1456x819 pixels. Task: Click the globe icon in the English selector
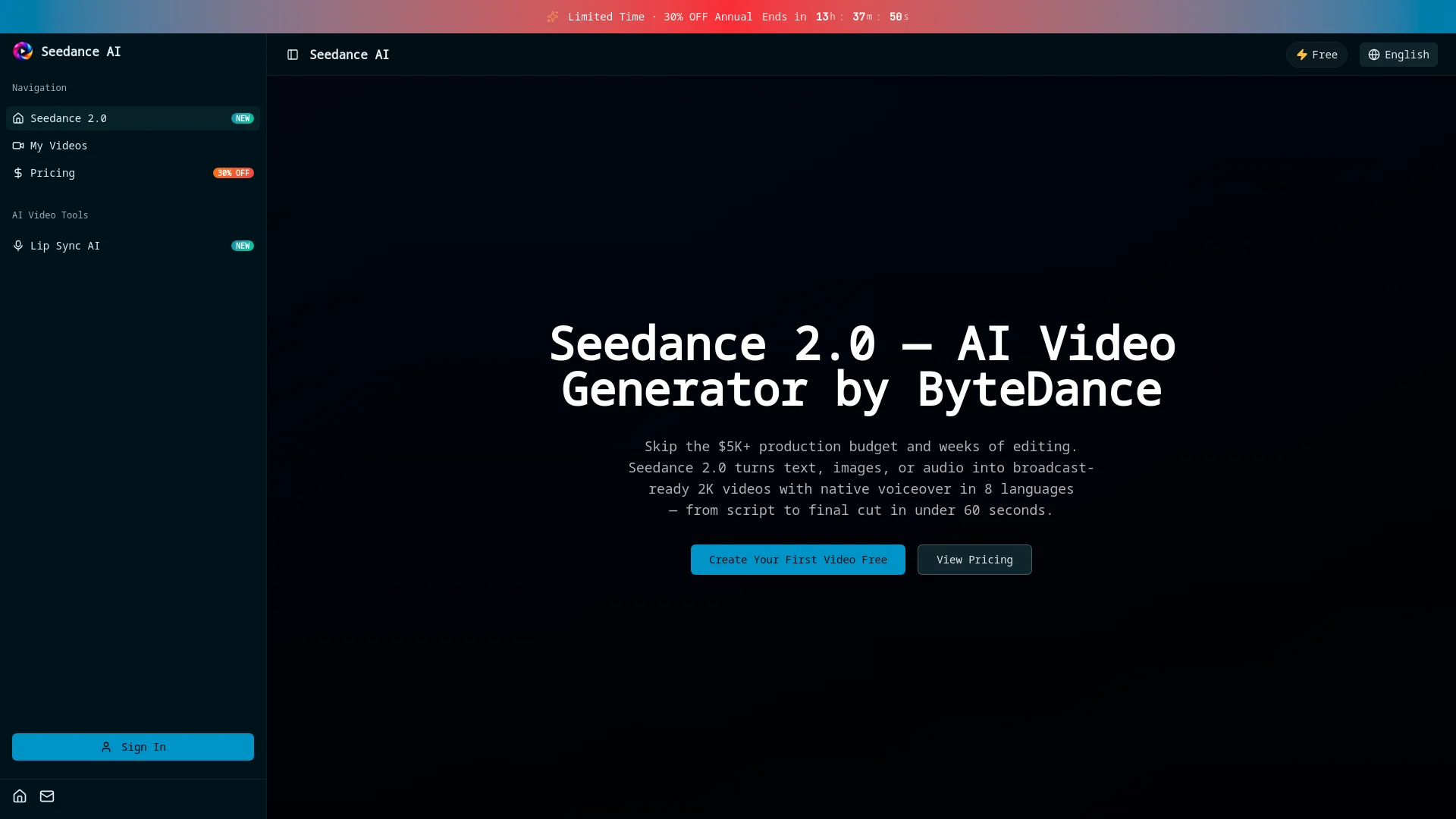tap(1373, 55)
